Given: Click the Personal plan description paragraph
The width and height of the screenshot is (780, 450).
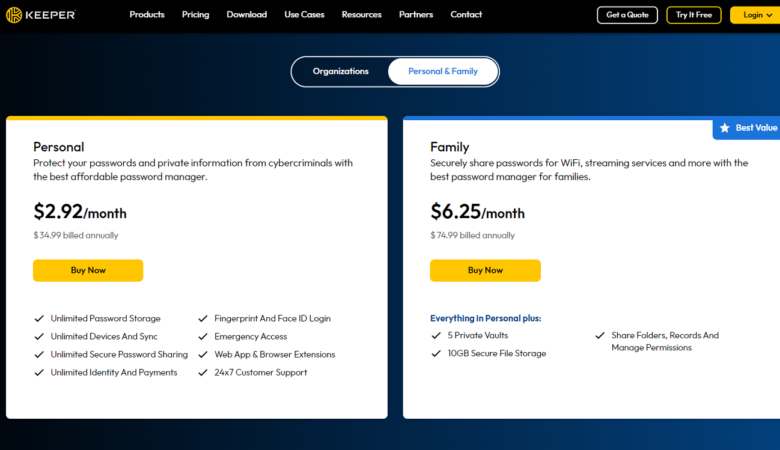Looking at the screenshot, I should [193, 170].
